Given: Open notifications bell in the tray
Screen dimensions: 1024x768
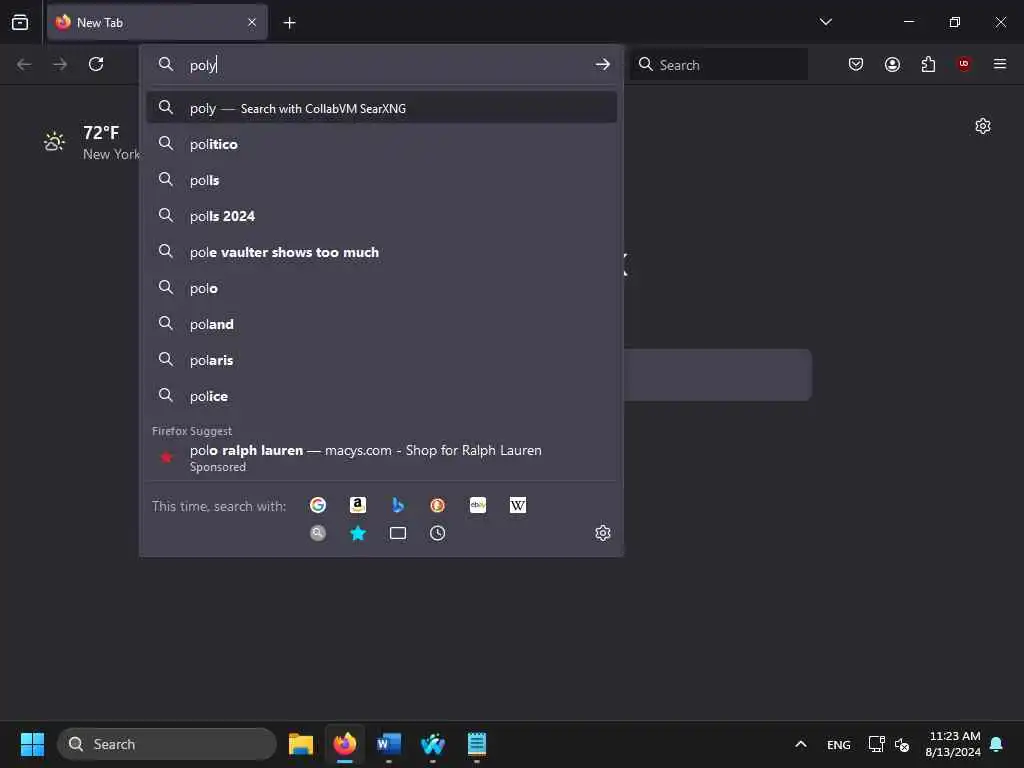Looking at the screenshot, I should (997, 744).
